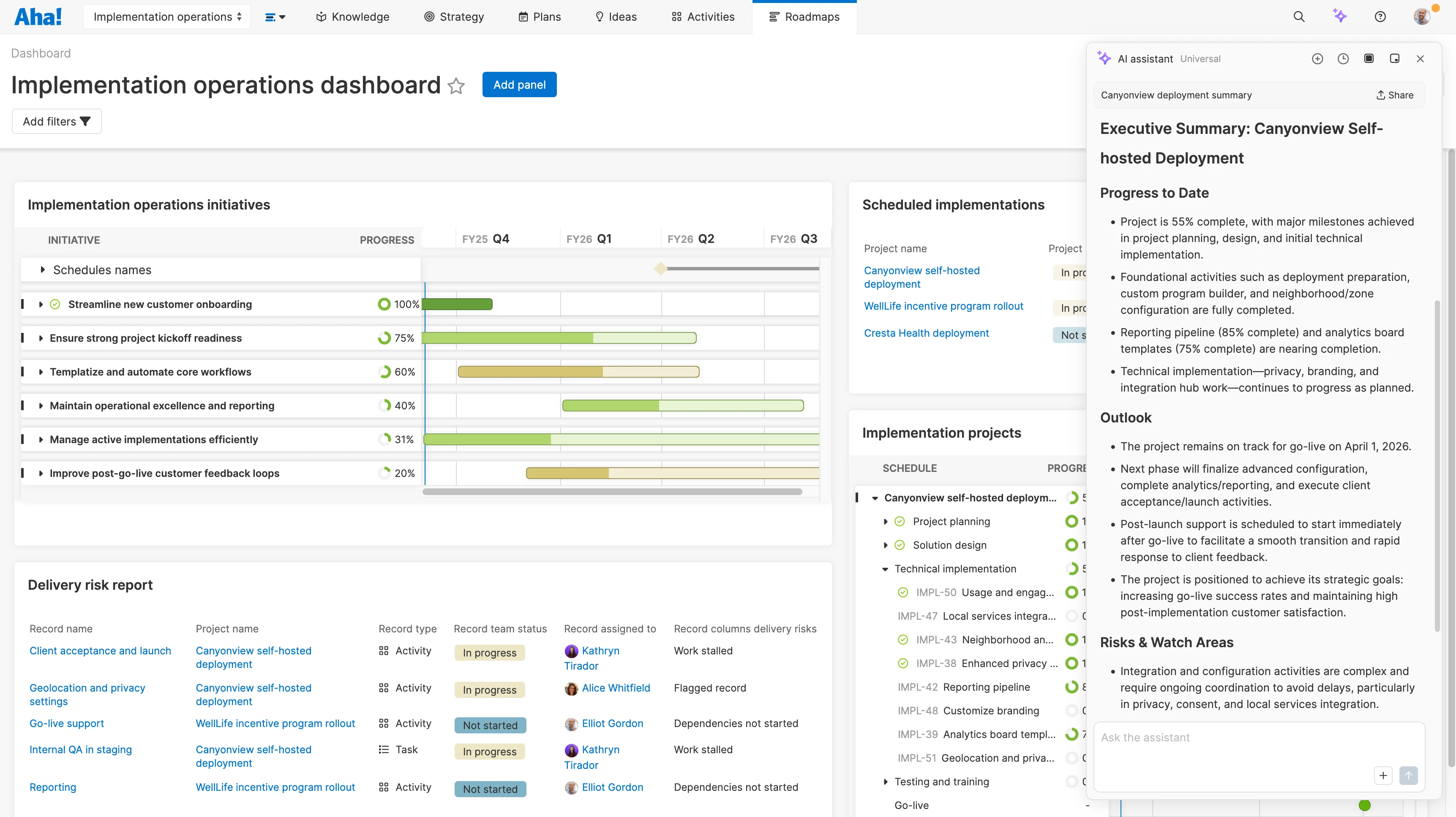Screen dimensions: 1456x817
Task: Open AI assistant sparkle icon in header
Action: (1339, 16)
